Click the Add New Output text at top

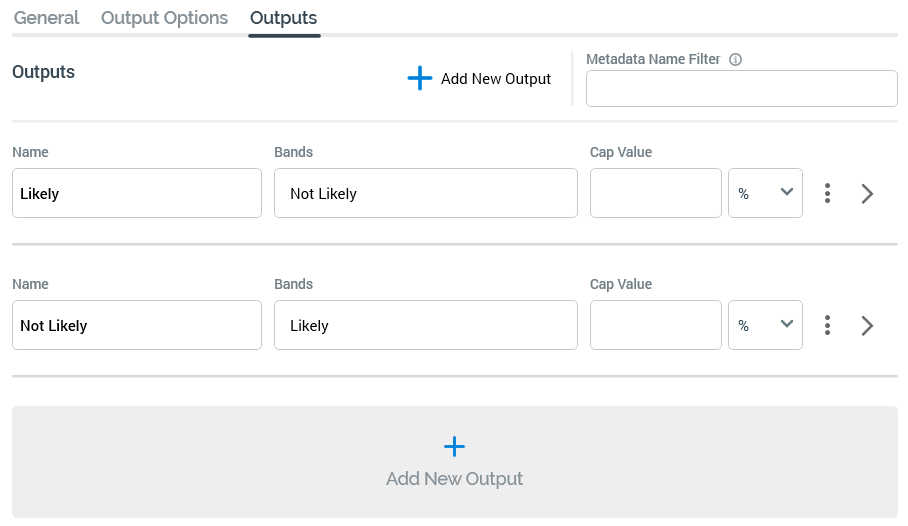pyautogui.click(x=496, y=79)
